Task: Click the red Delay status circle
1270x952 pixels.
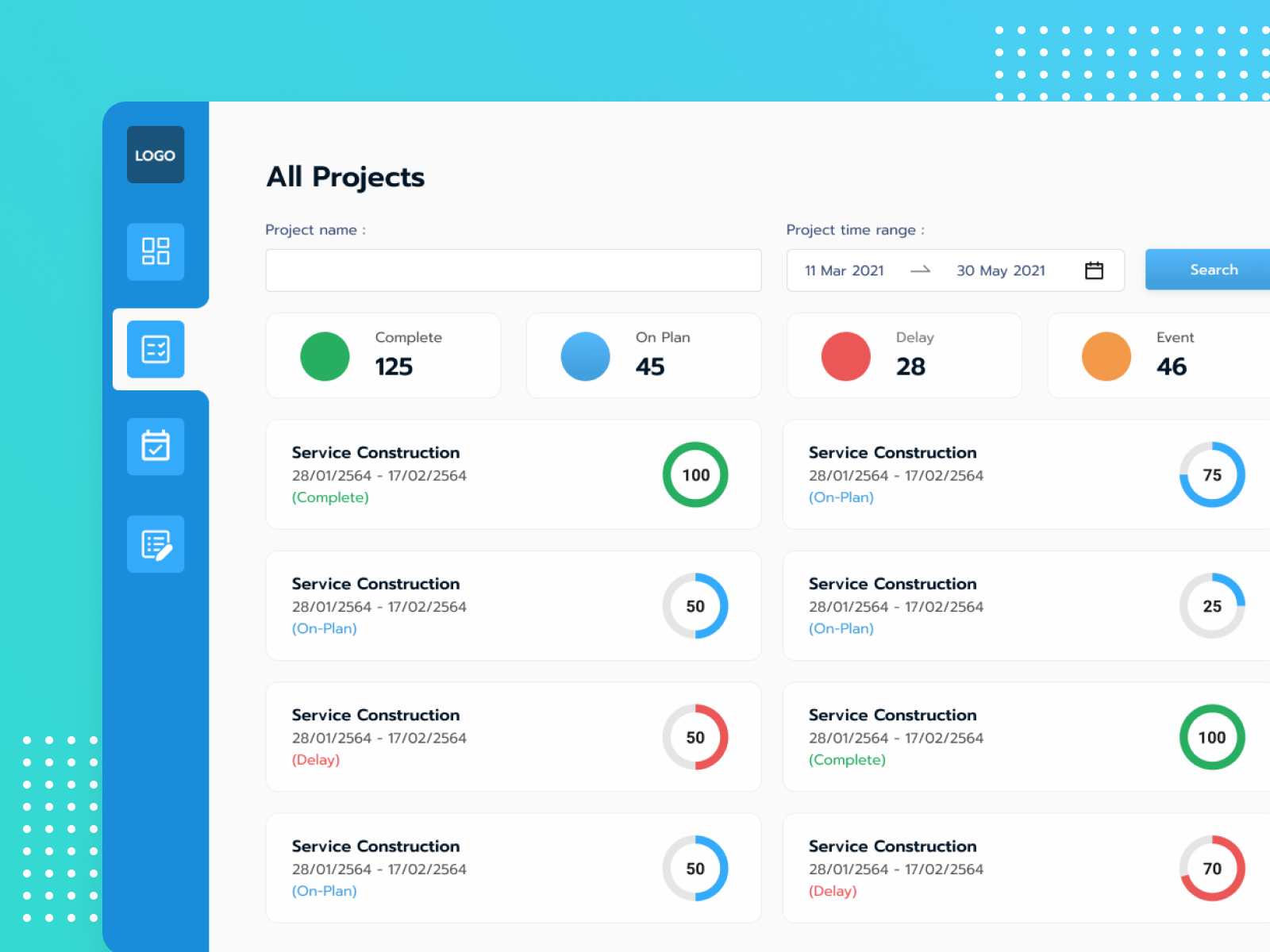Action: pyautogui.click(x=845, y=356)
